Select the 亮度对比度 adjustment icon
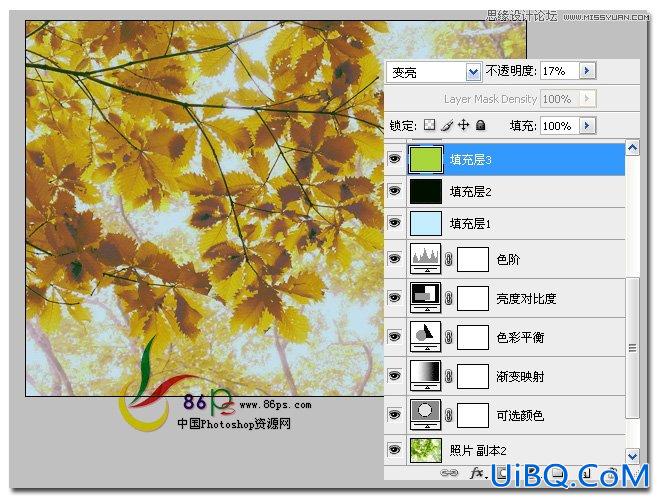This screenshot has width=660, height=500. click(x=426, y=298)
